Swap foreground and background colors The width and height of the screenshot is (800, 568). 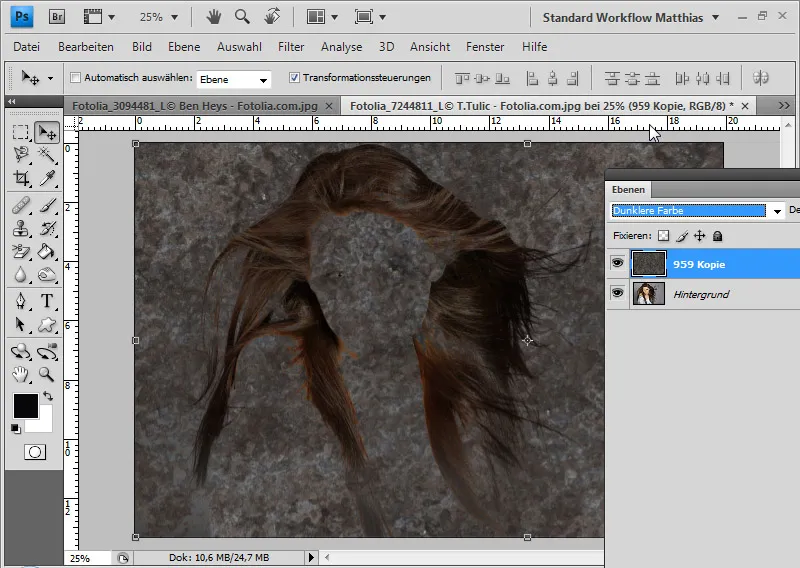tap(48, 396)
